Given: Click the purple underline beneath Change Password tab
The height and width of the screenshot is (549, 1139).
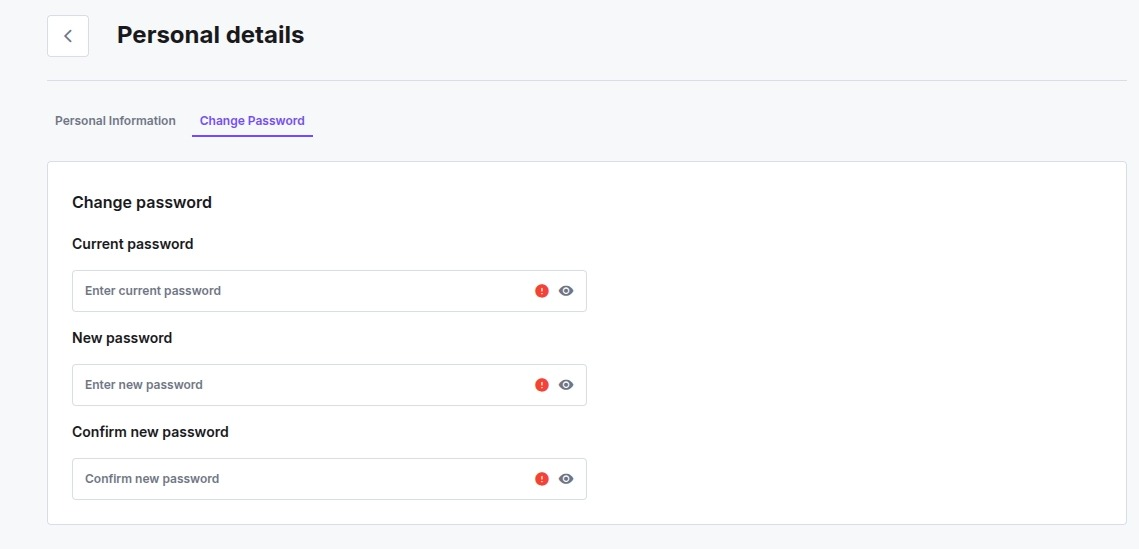Looking at the screenshot, I should 252,136.
